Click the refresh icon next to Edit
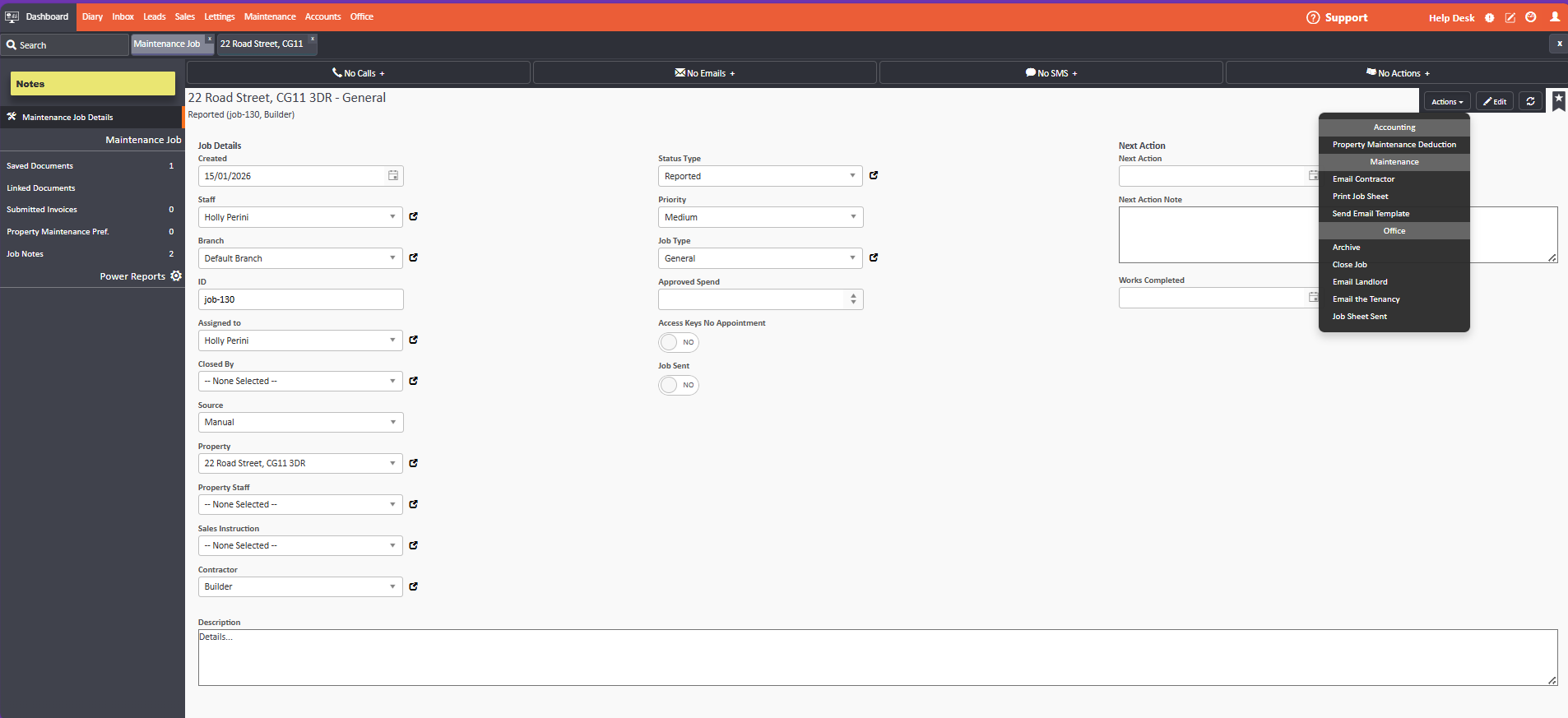This screenshot has width=1568, height=718. click(1530, 101)
